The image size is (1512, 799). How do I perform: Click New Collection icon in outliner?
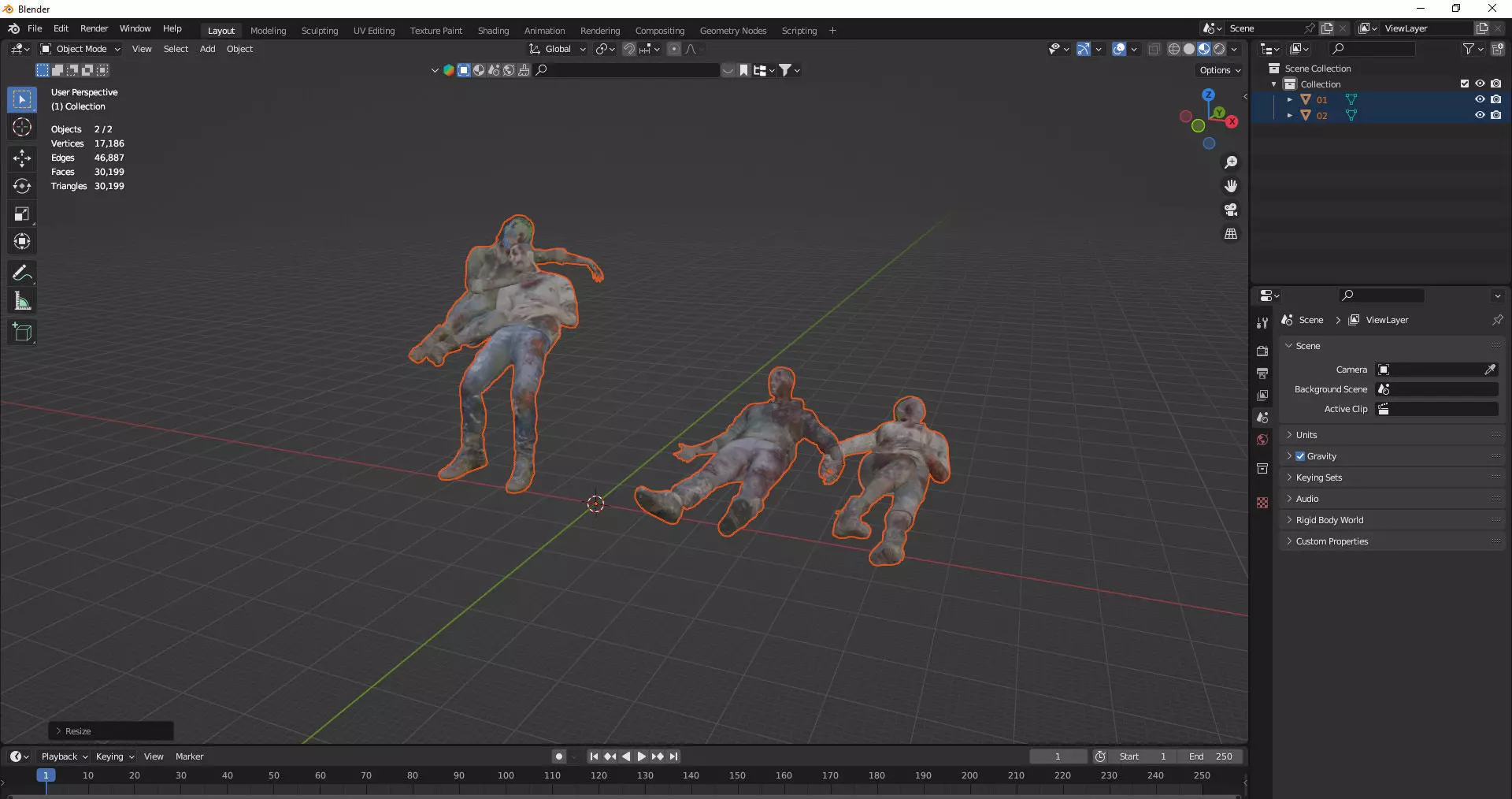click(x=1498, y=49)
